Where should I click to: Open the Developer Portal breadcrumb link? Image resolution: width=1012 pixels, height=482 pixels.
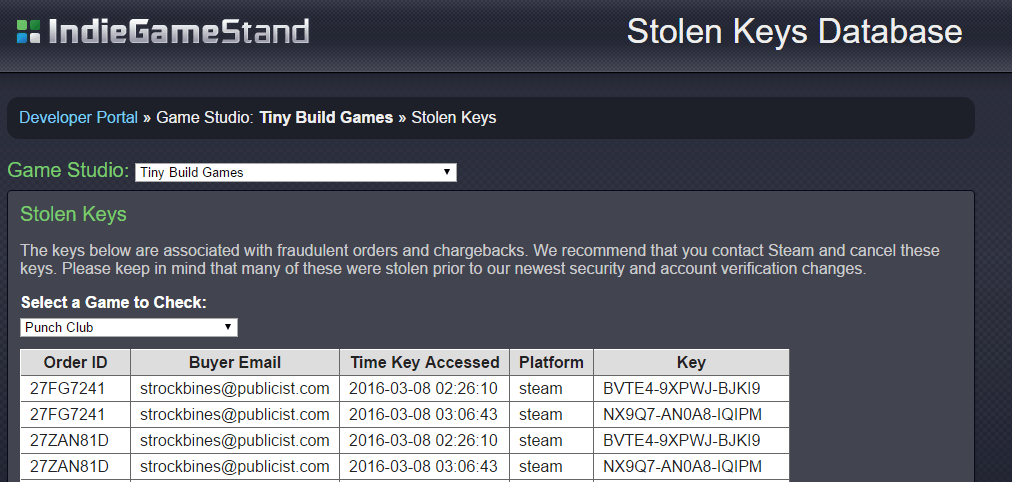pos(78,117)
